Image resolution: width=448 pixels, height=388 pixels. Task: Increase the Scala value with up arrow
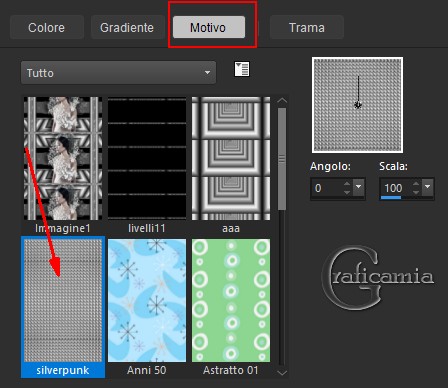[x=416, y=184]
